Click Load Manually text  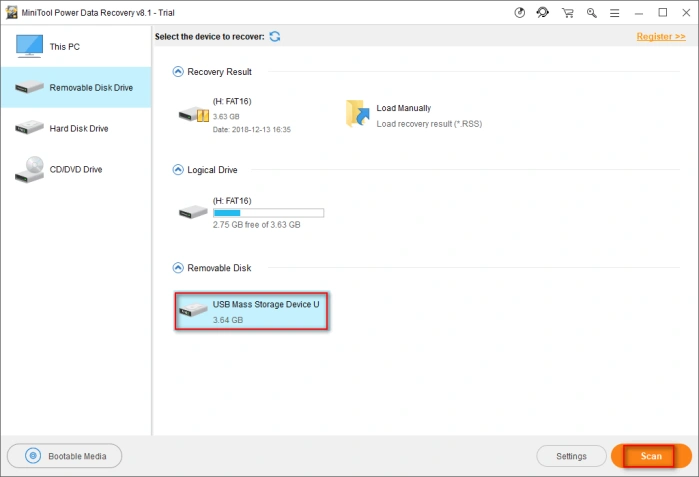[403, 108]
